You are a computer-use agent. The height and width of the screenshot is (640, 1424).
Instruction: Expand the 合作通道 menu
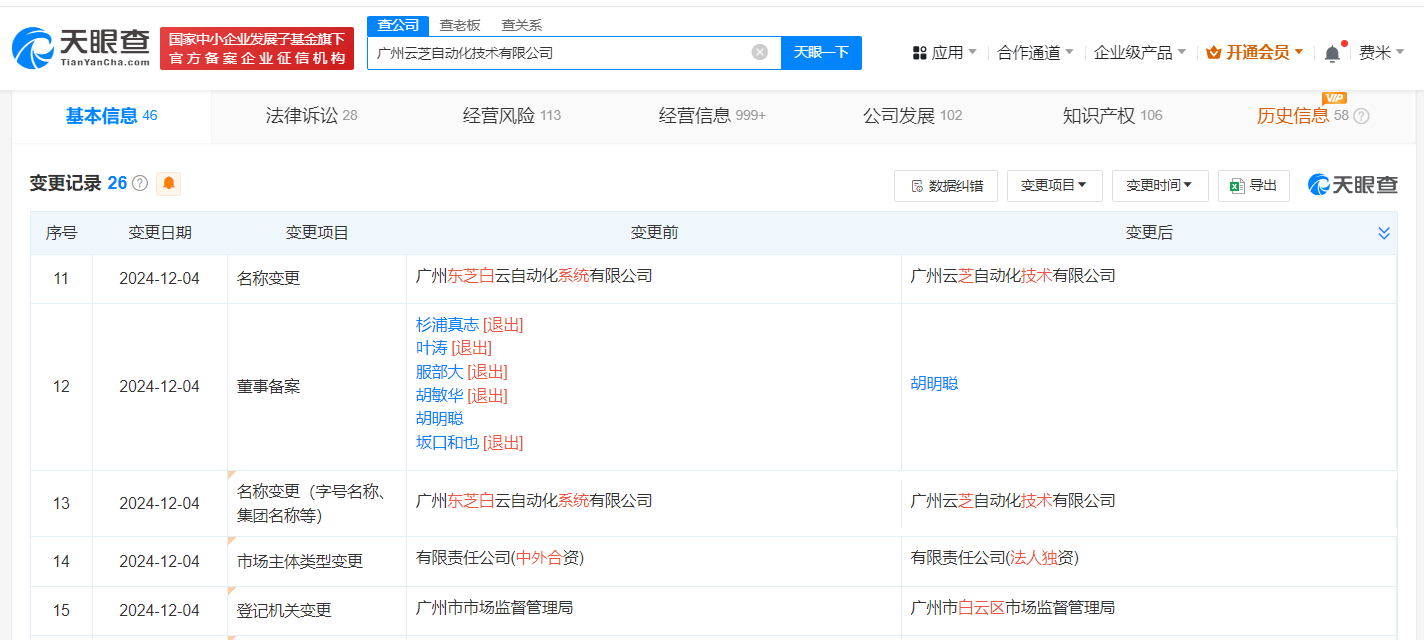1036,53
